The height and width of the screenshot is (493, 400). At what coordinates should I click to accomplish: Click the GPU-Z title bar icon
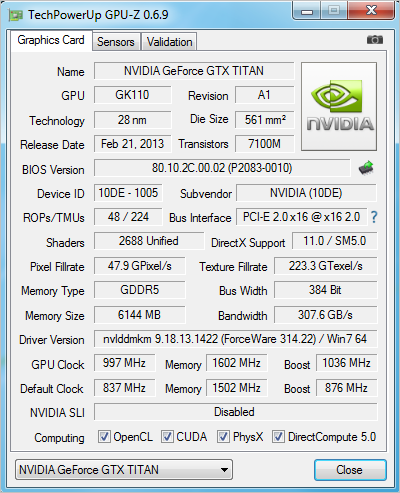16,15
